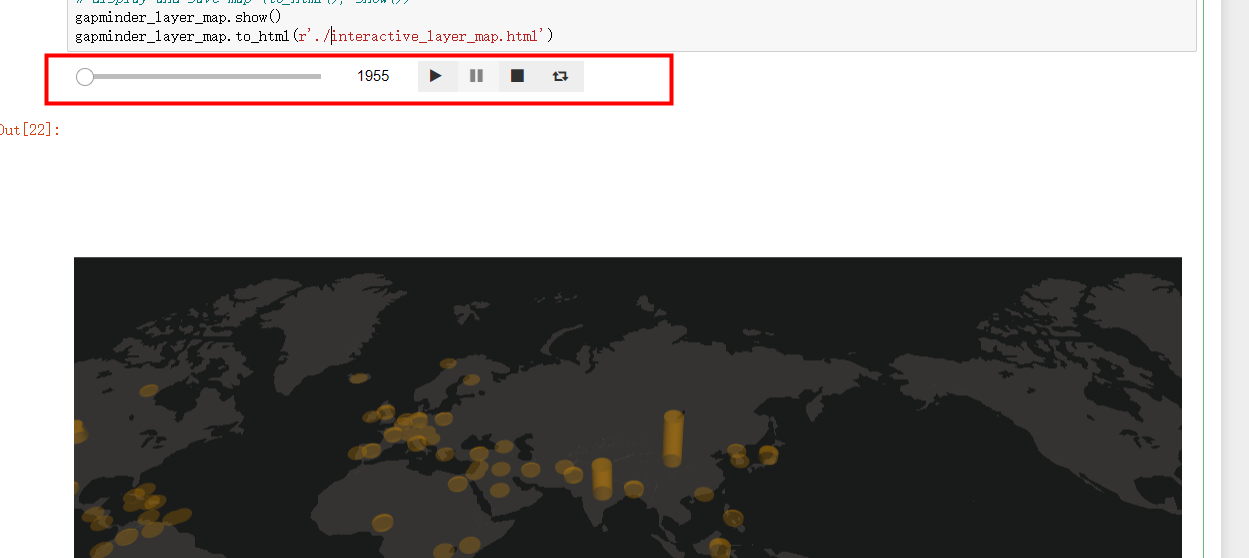Place cursor in gapminder_layer_map.show() line

(178, 18)
